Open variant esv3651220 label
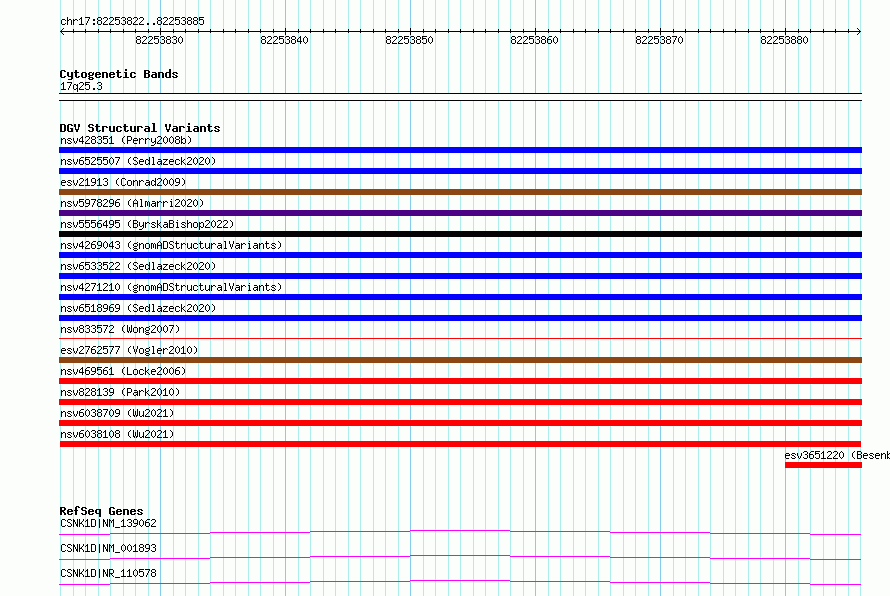The height and width of the screenshot is (596, 890). pyautogui.click(x=837, y=455)
